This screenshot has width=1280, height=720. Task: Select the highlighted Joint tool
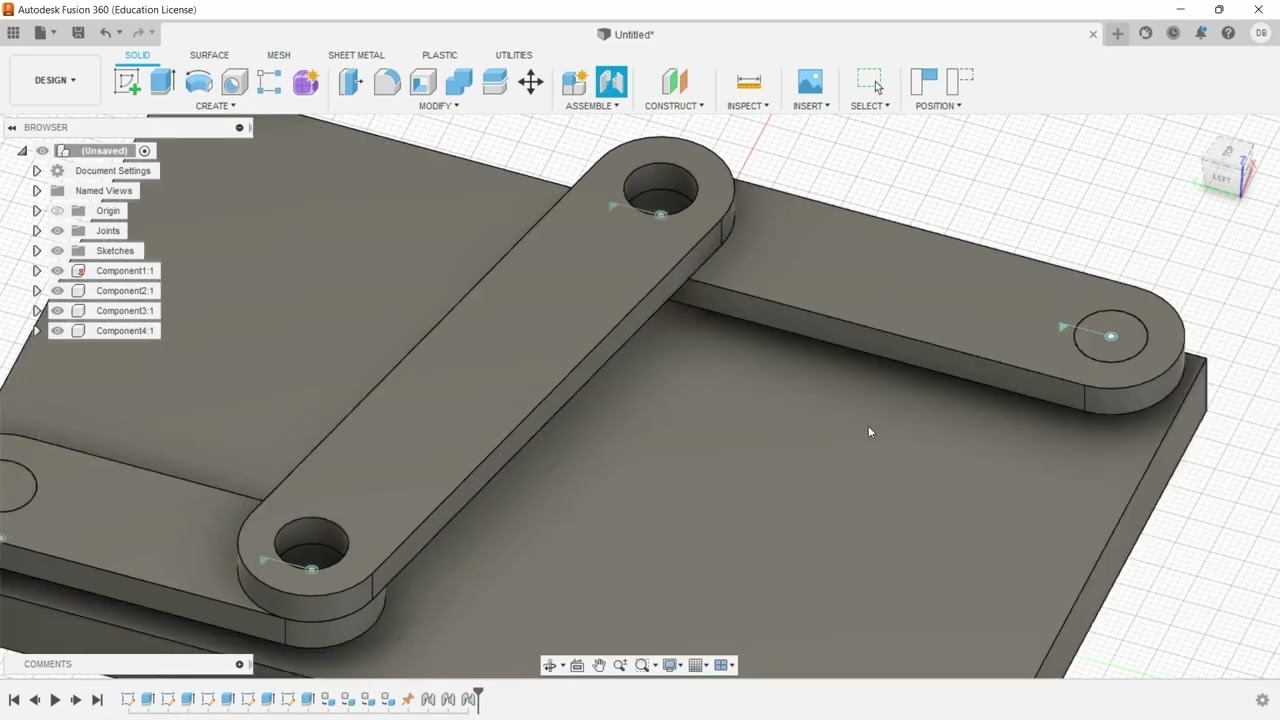tap(611, 82)
